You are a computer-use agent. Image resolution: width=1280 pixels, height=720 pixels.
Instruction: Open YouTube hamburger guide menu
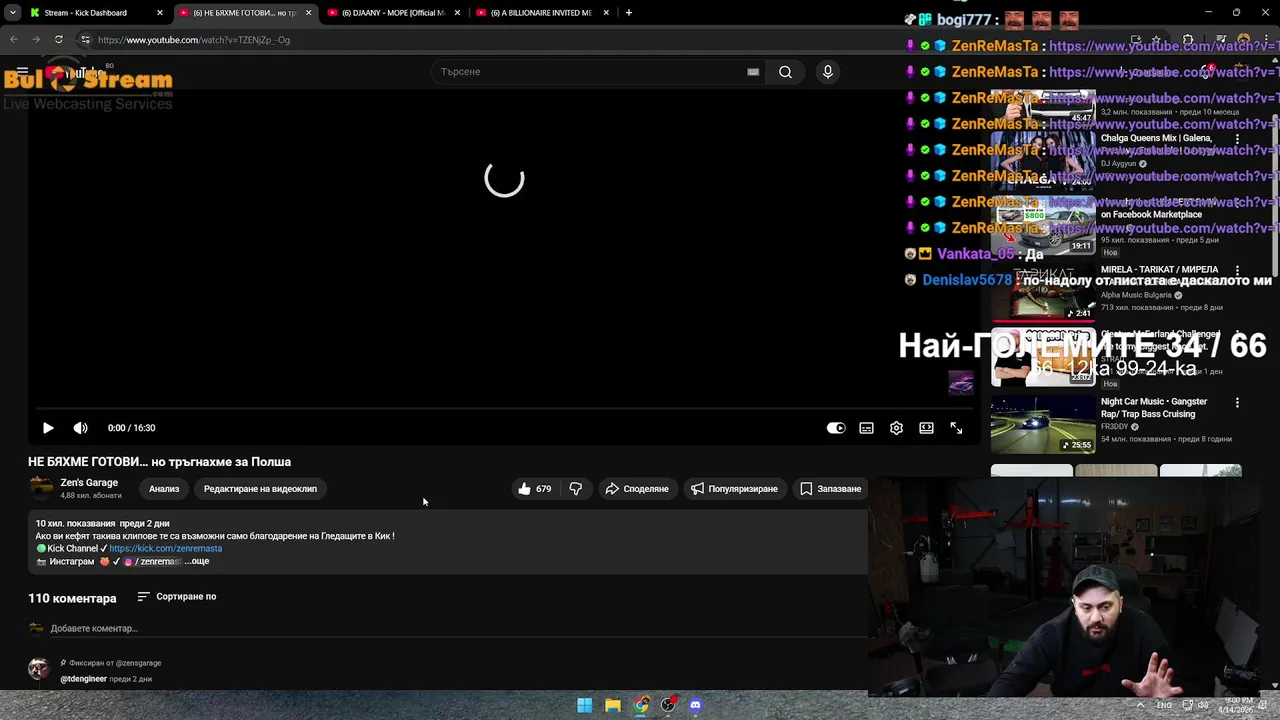tap(22, 72)
